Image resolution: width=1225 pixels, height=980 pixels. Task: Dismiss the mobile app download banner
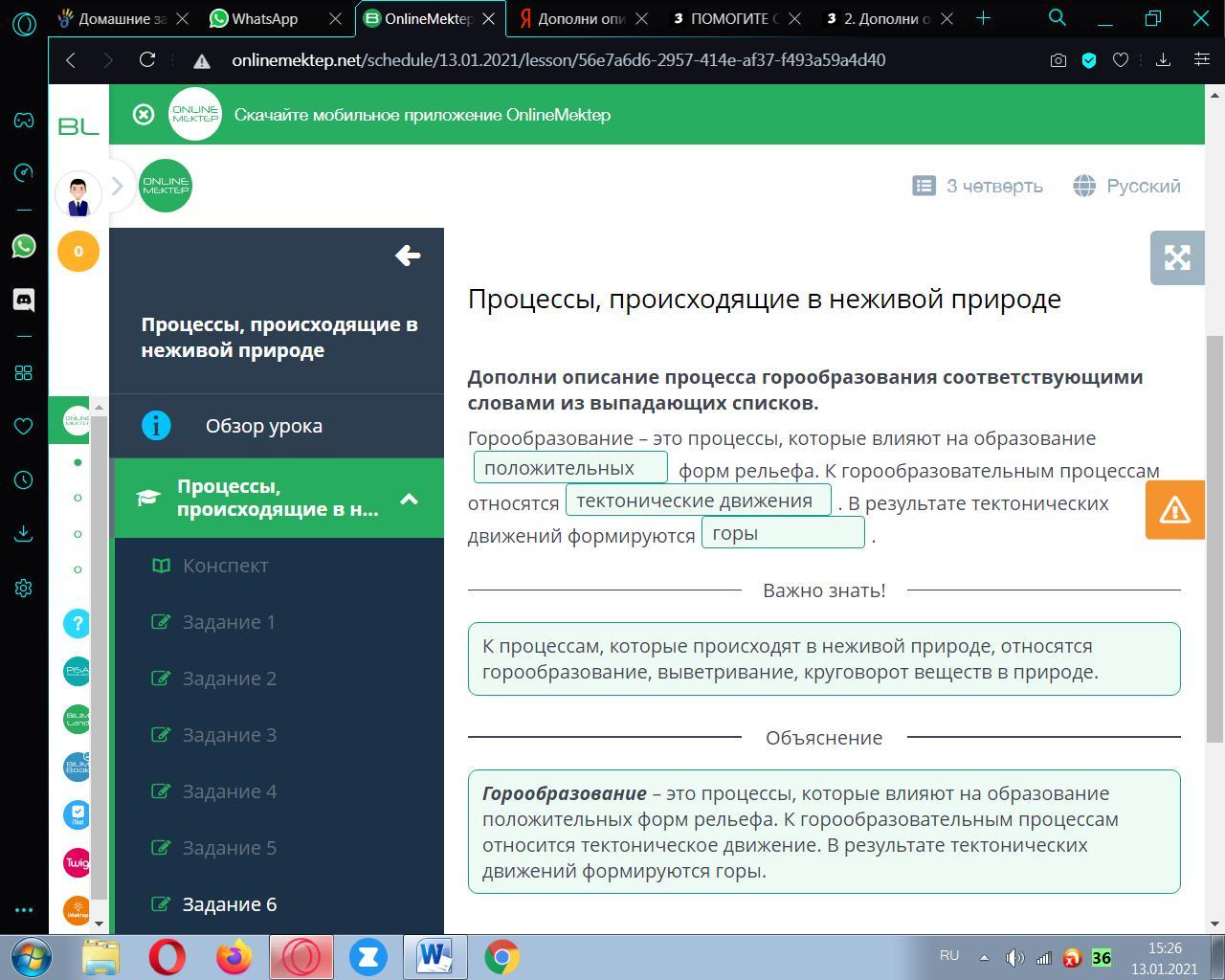[144, 115]
